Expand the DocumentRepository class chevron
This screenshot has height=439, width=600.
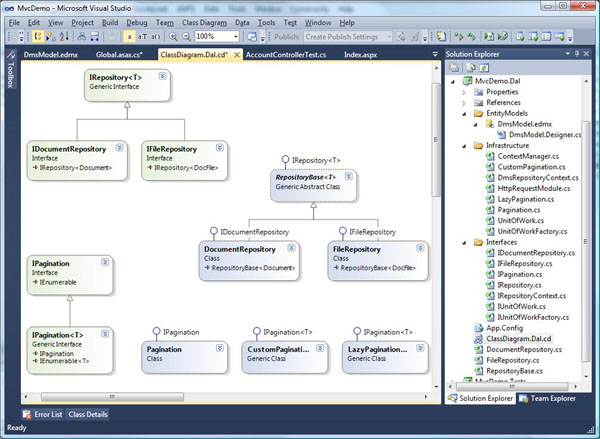pyautogui.click(x=291, y=248)
